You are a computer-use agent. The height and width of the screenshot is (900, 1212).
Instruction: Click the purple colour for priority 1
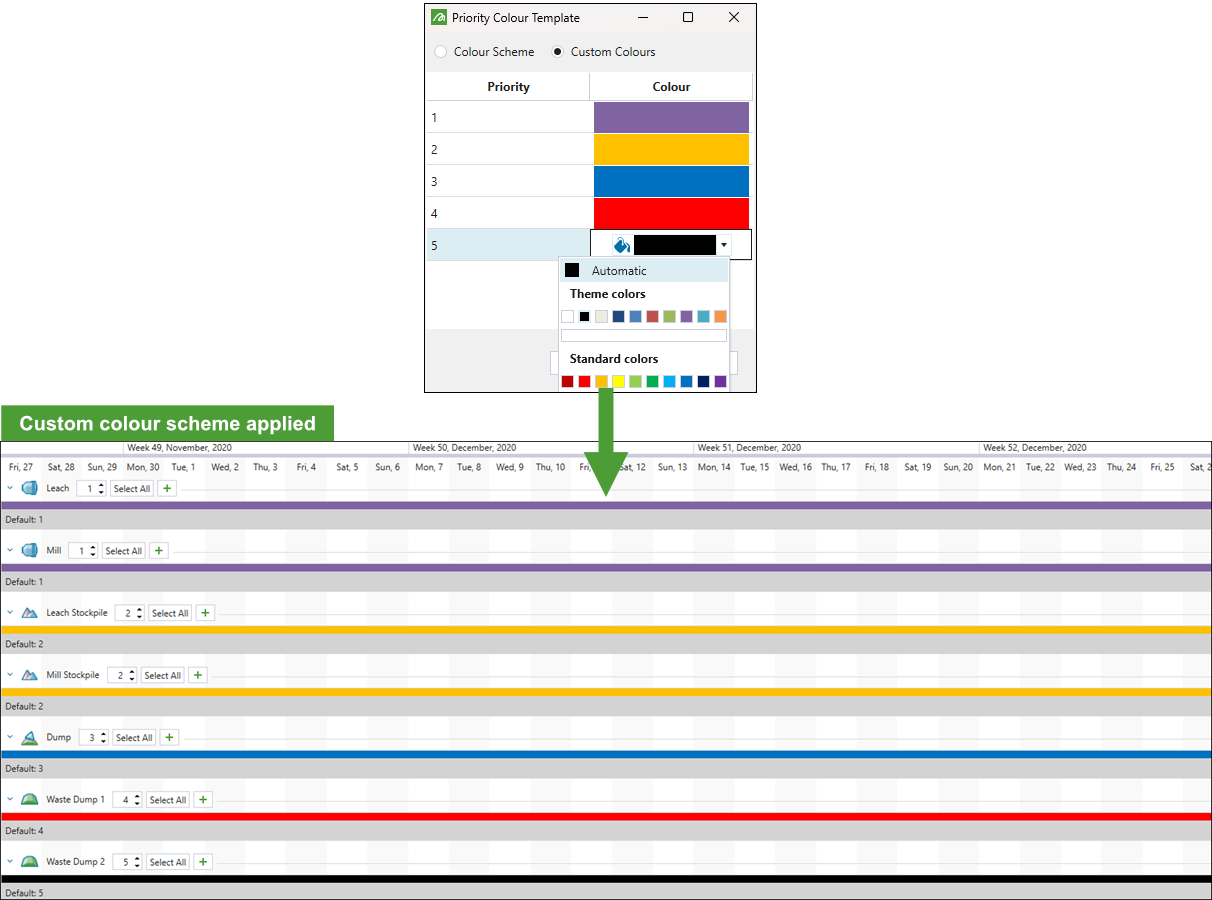click(x=671, y=117)
